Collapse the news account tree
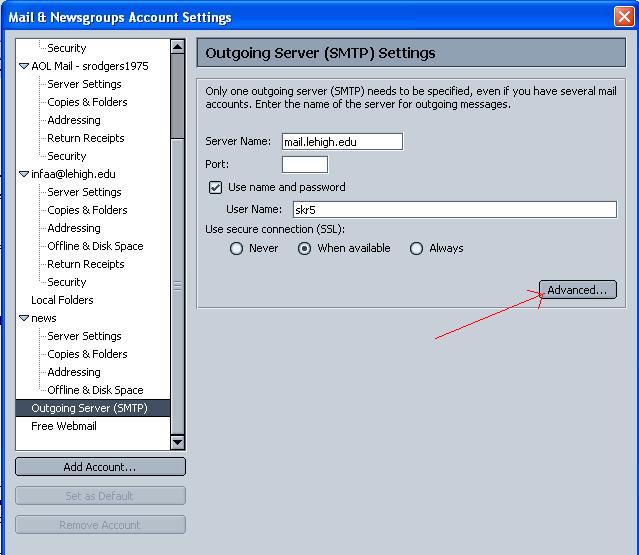The width and height of the screenshot is (639, 555). click(x=25, y=318)
